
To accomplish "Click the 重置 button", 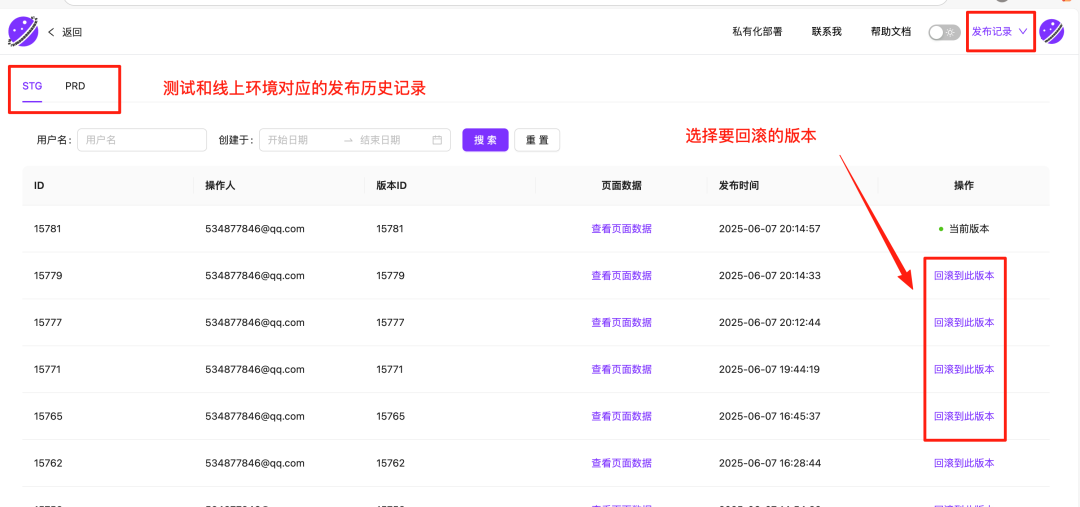I will (x=537, y=140).
